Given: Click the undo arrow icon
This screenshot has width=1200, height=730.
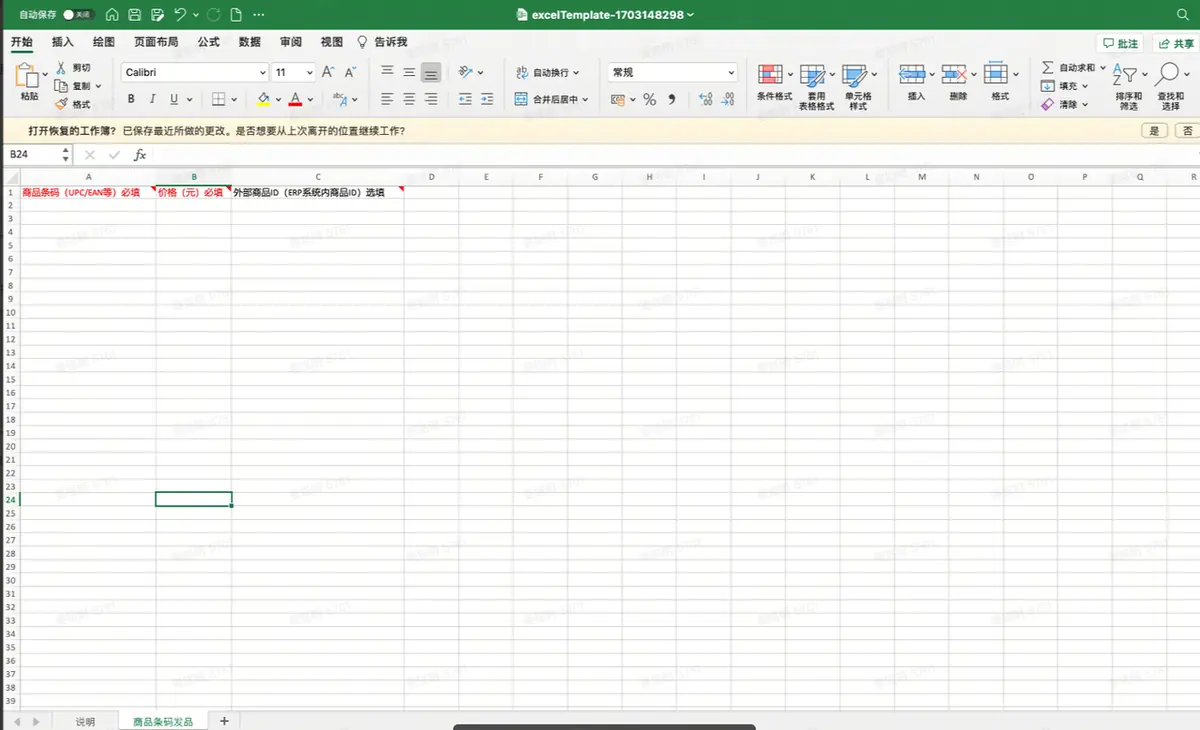Looking at the screenshot, I should (180, 15).
